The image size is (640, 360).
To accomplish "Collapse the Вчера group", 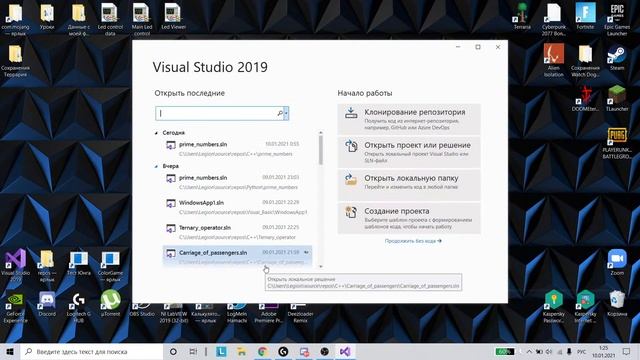I will 156,167.
